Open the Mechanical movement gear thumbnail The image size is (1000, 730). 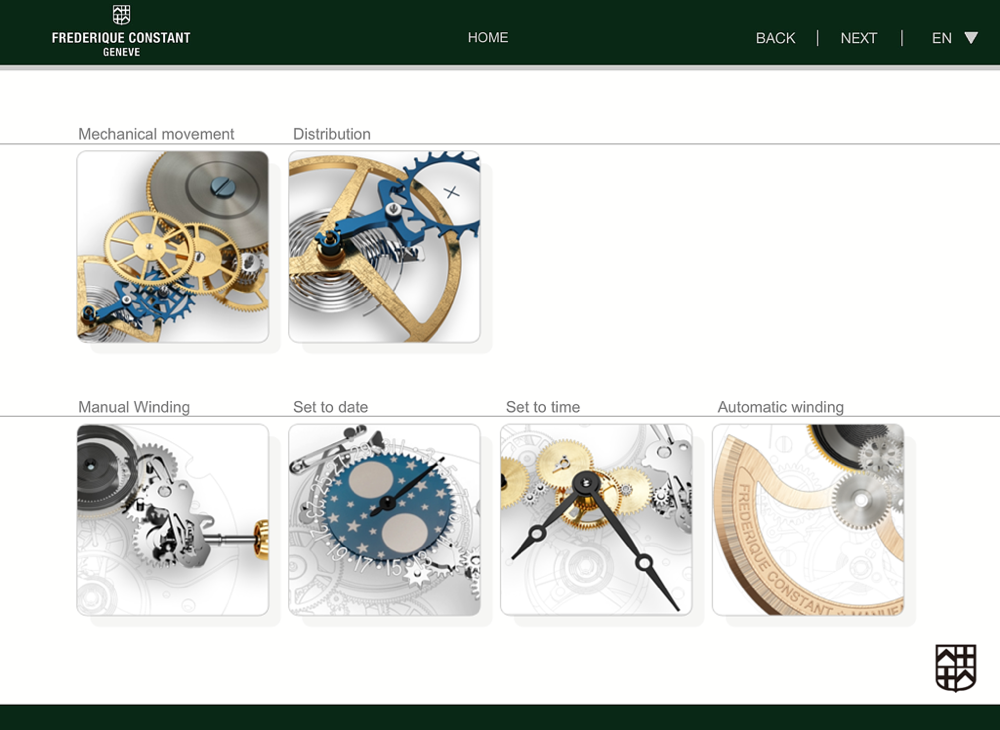pos(173,247)
